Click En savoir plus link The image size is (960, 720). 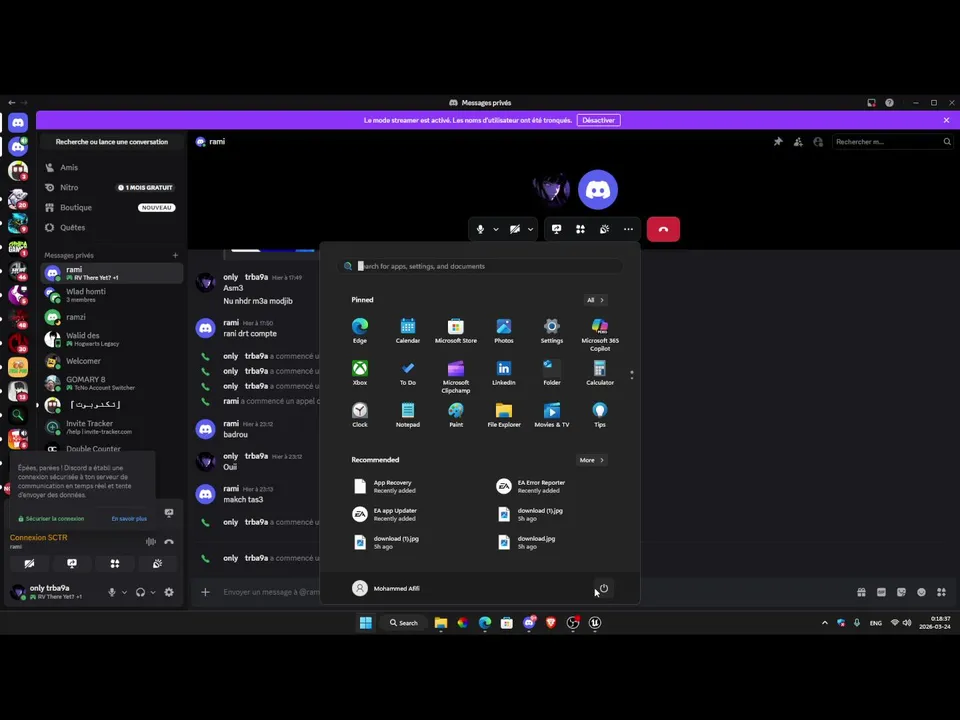tap(129, 519)
